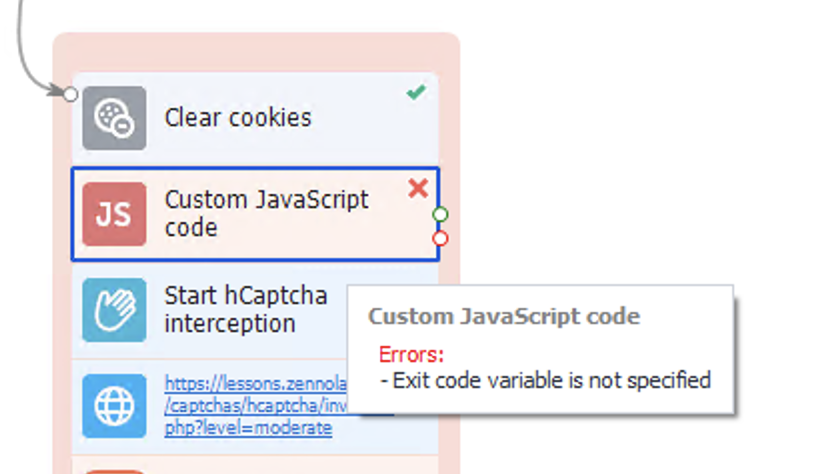Click the red X error mark
The width and height of the screenshot is (828, 474).
[x=418, y=188]
